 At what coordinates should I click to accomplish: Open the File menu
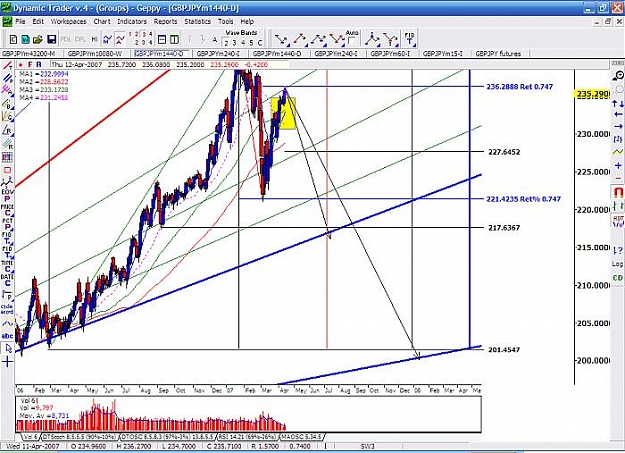click(x=20, y=22)
